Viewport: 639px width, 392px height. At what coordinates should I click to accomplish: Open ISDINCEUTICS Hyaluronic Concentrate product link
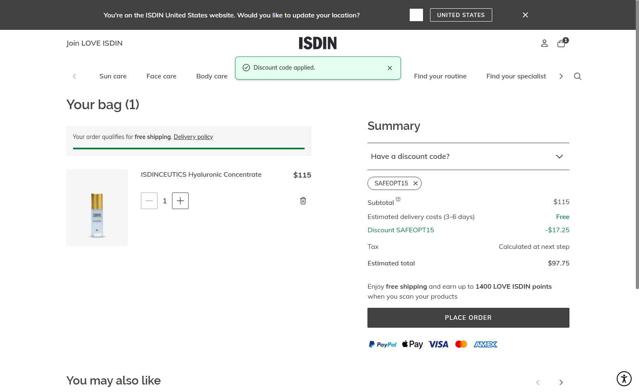[201, 174]
